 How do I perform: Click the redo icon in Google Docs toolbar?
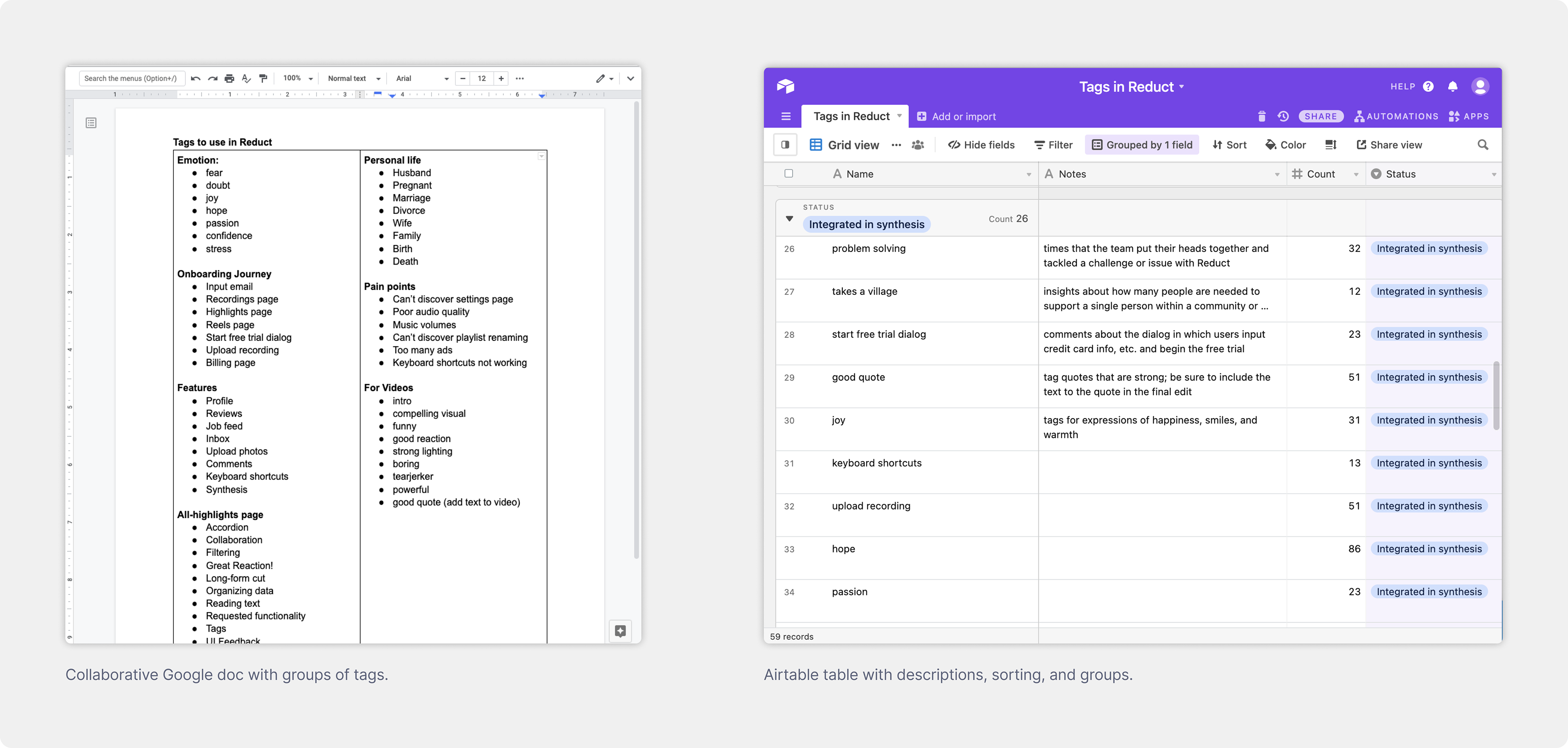click(x=212, y=78)
